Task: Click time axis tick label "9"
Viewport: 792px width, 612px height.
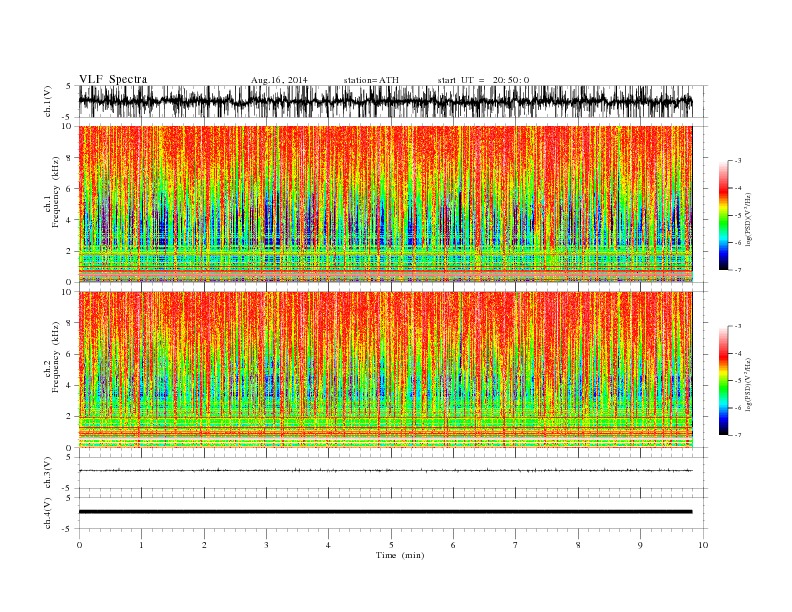Action: coord(640,545)
